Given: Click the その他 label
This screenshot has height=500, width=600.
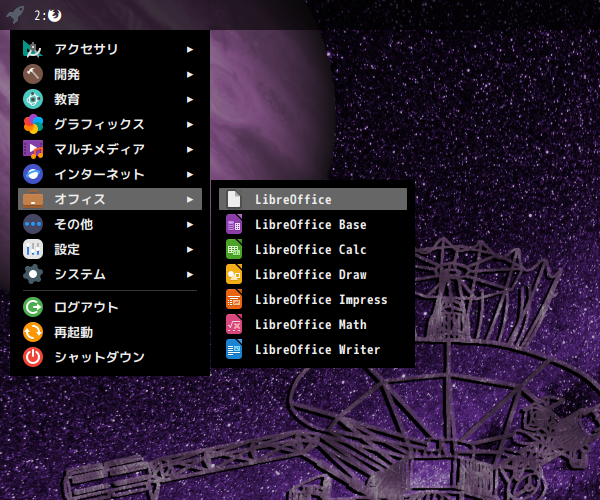Looking at the screenshot, I should coord(73,225).
